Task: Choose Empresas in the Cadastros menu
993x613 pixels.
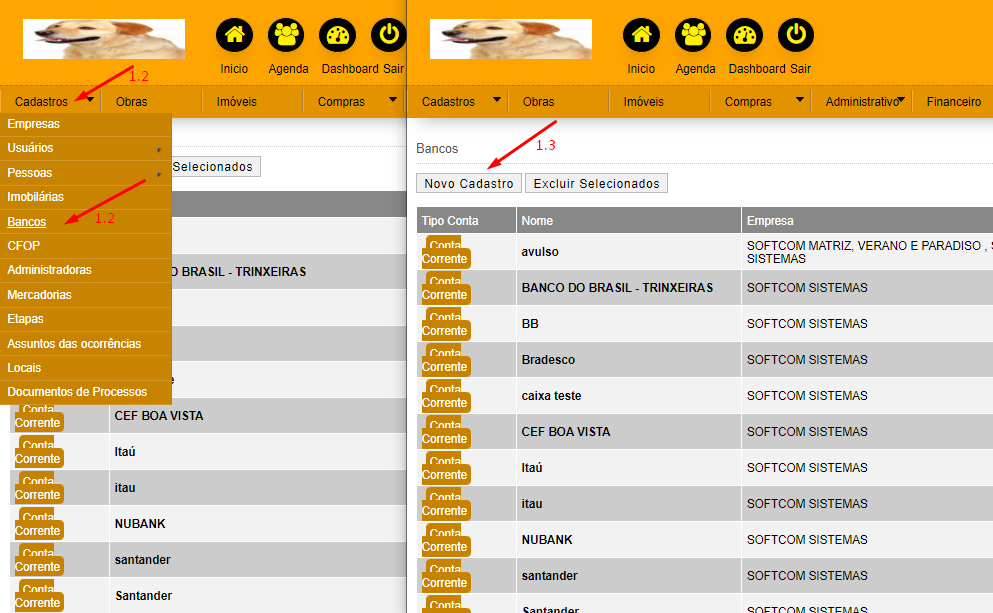Action: (34, 124)
